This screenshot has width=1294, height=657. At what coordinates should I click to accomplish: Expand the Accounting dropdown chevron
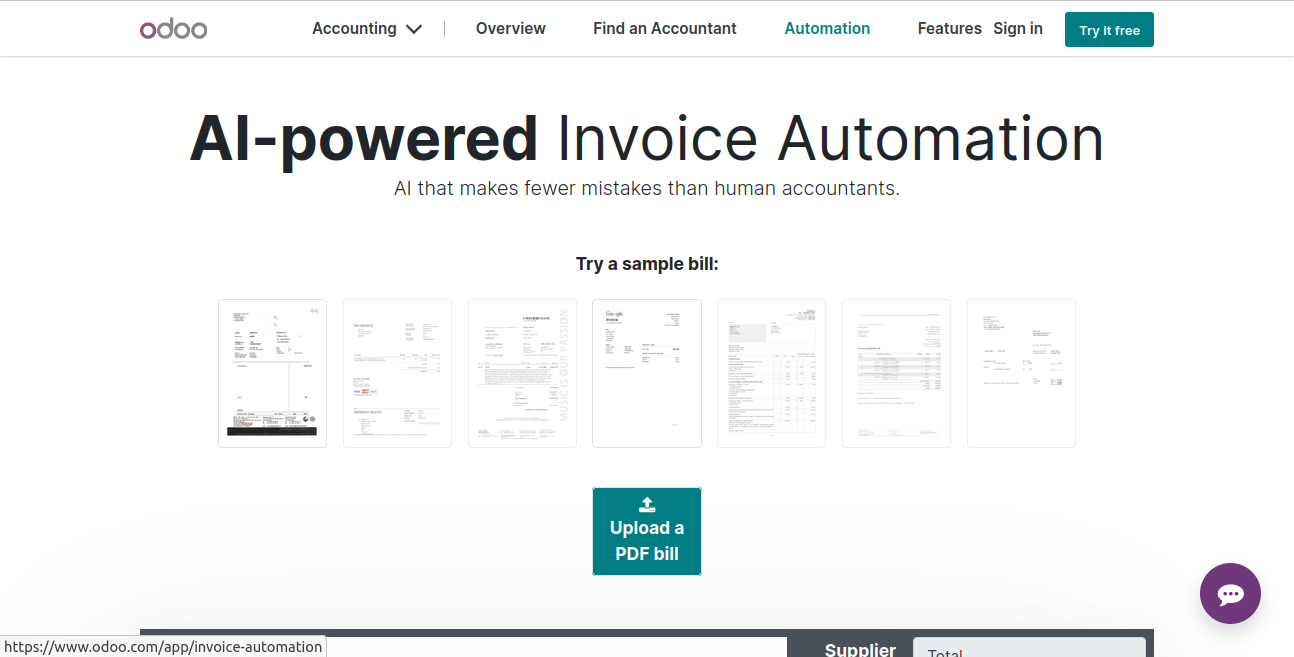(x=414, y=29)
